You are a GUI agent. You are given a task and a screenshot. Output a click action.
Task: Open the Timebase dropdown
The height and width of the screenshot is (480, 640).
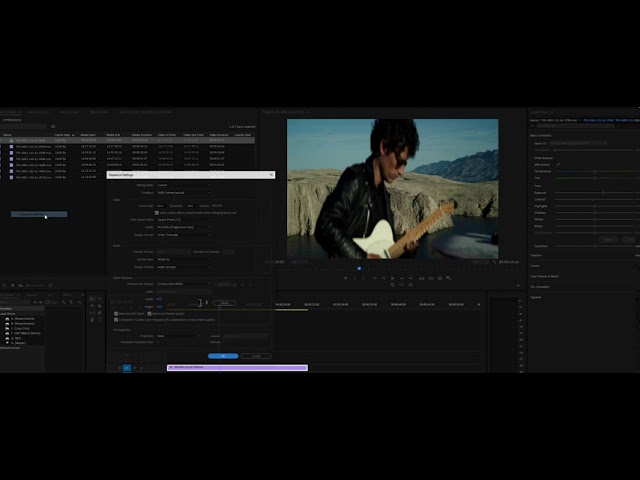(182, 191)
